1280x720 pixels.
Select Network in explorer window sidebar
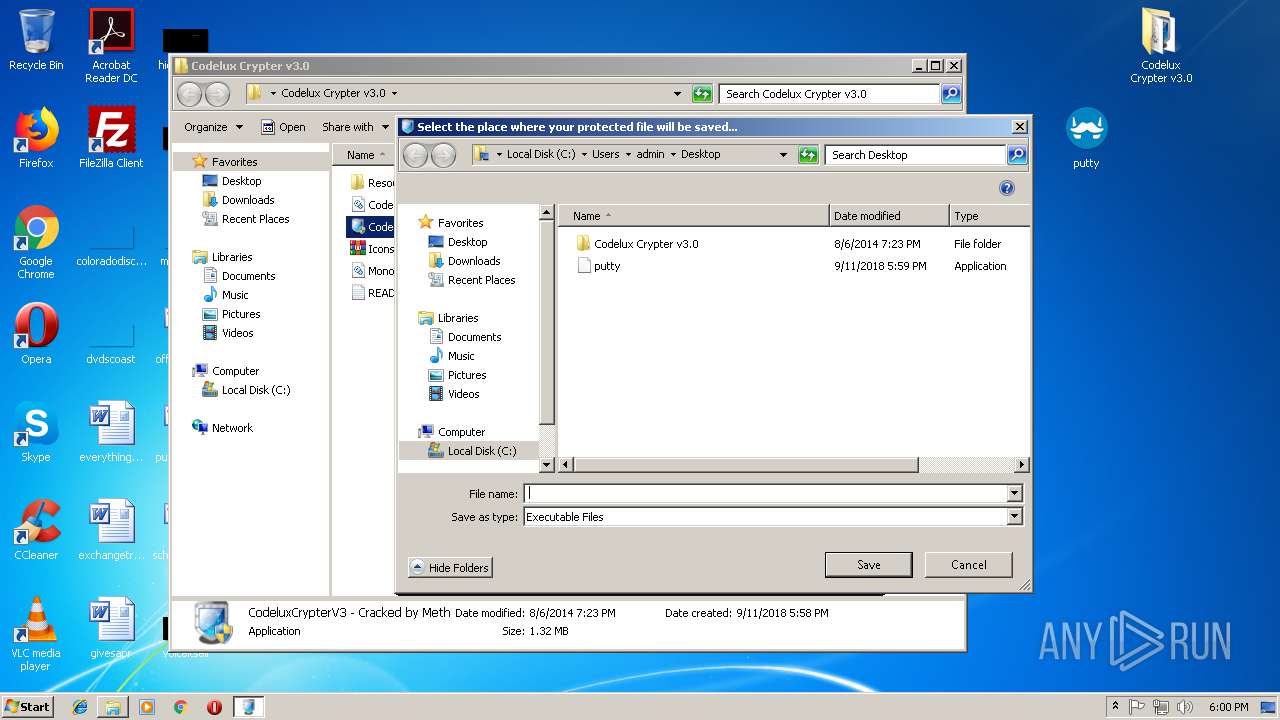pos(232,428)
